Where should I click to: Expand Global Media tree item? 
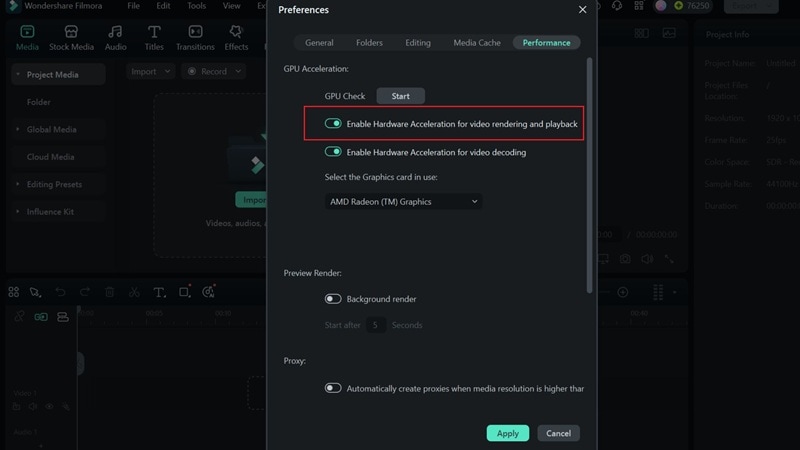[x=18, y=129]
